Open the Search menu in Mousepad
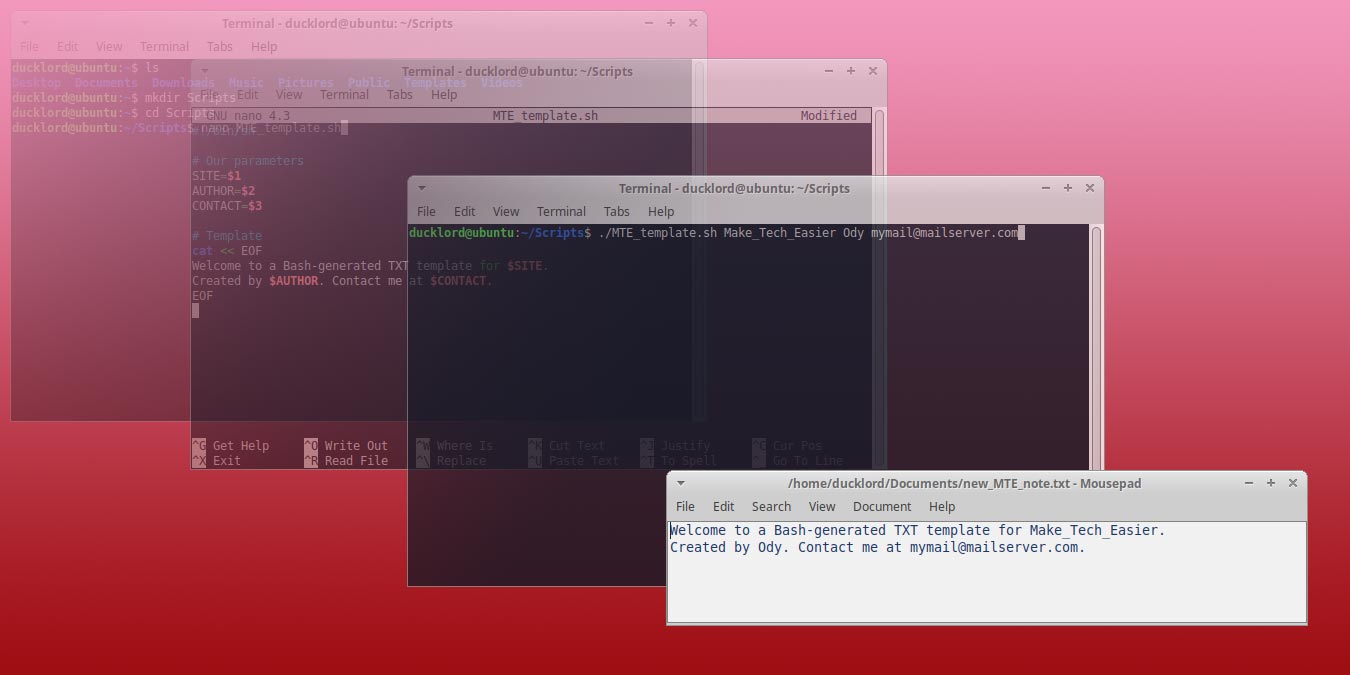 [771, 506]
